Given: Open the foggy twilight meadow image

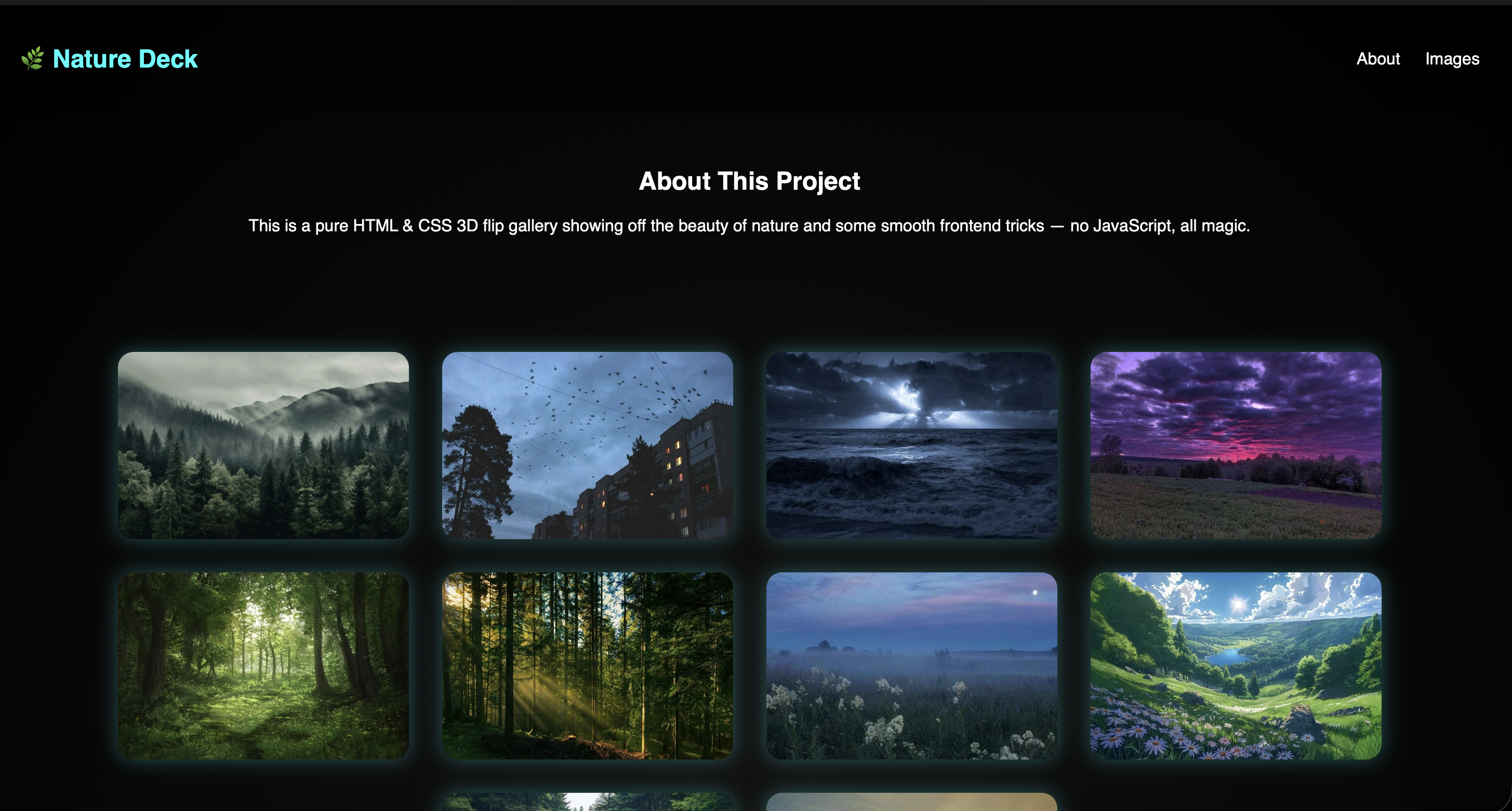Looking at the screenshot, I should pos(911,665).
